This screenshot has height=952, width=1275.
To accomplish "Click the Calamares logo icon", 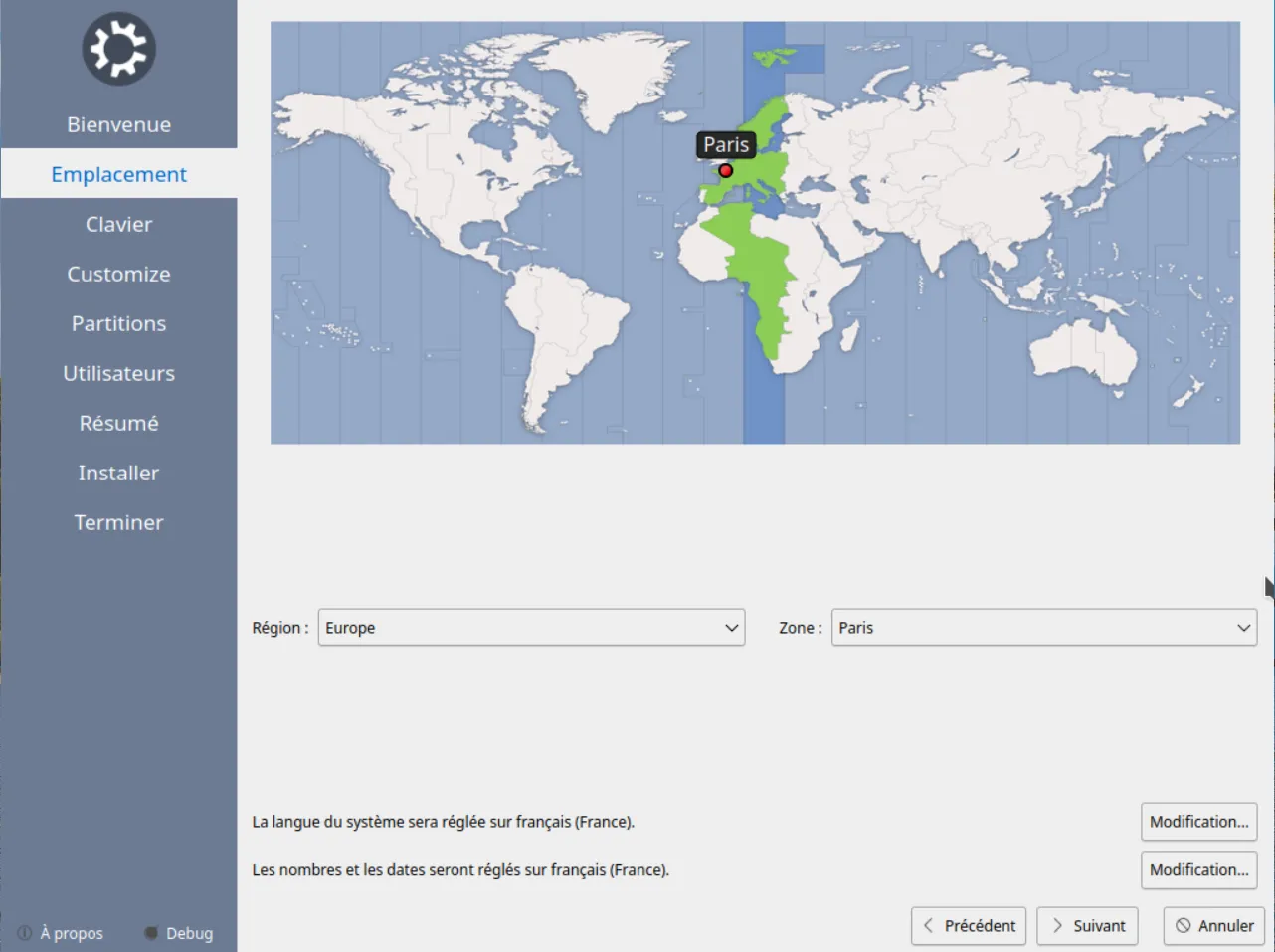I will point(118,49).
